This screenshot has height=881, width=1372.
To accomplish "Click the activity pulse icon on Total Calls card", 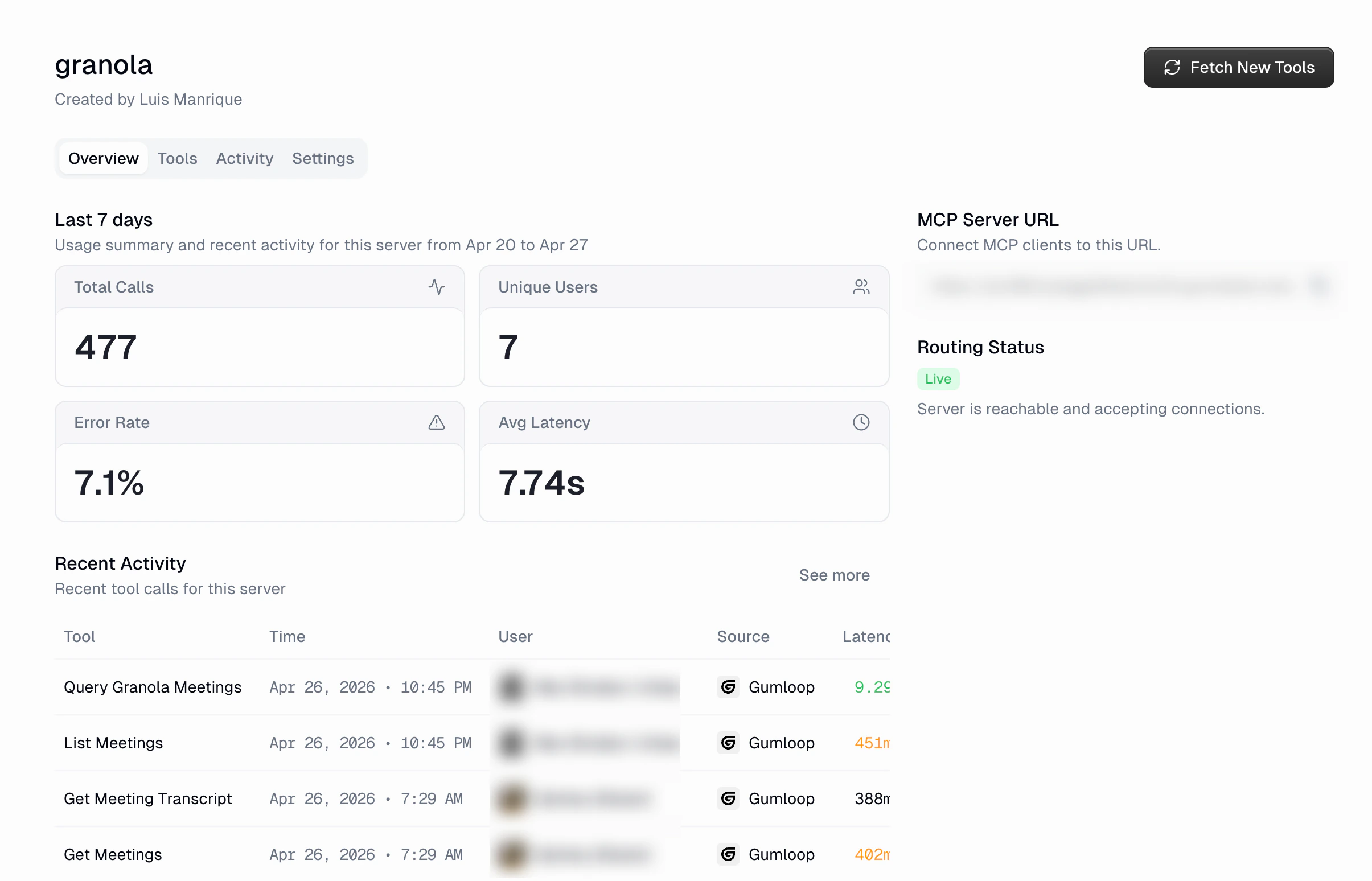I will tap(437, 287).
